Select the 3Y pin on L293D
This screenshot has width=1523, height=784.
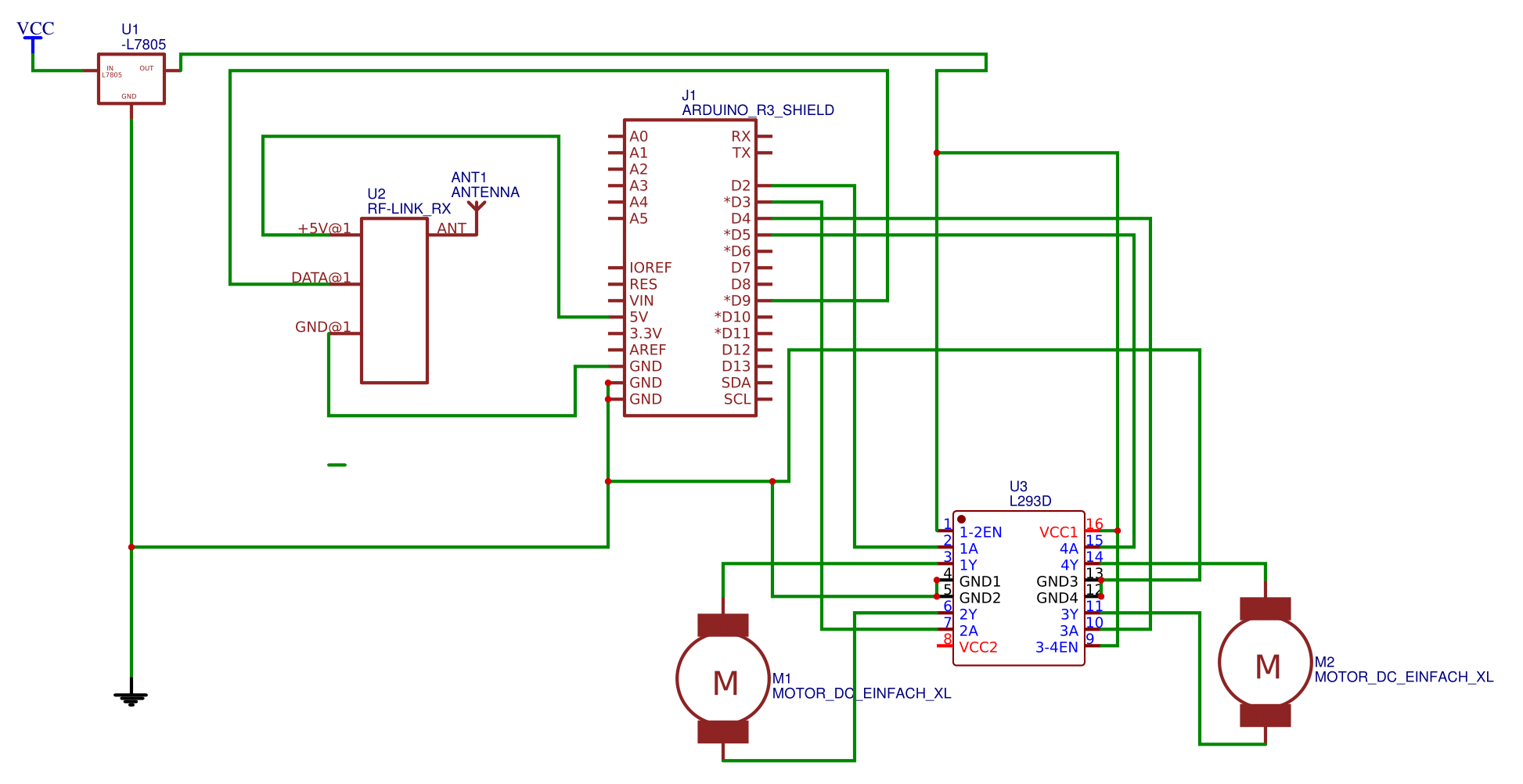coord(1069,614)
